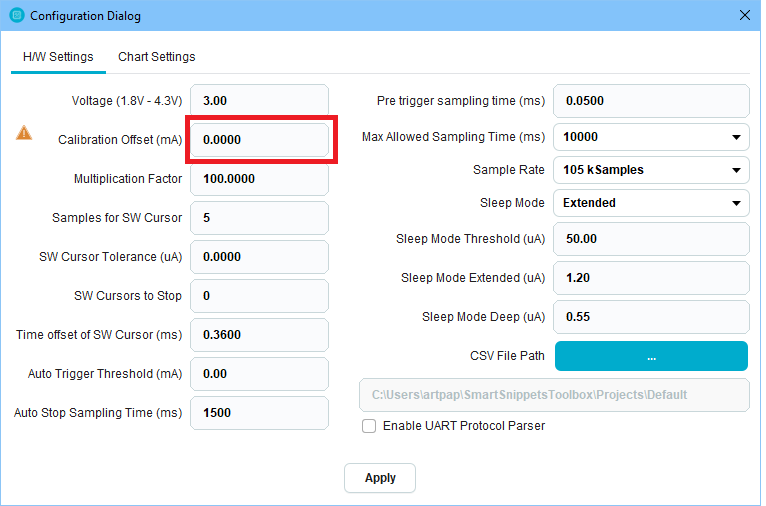Close the Configuration Dialog window
The height and width of the screenshot is (506, 766).
[x=745, y=15]
